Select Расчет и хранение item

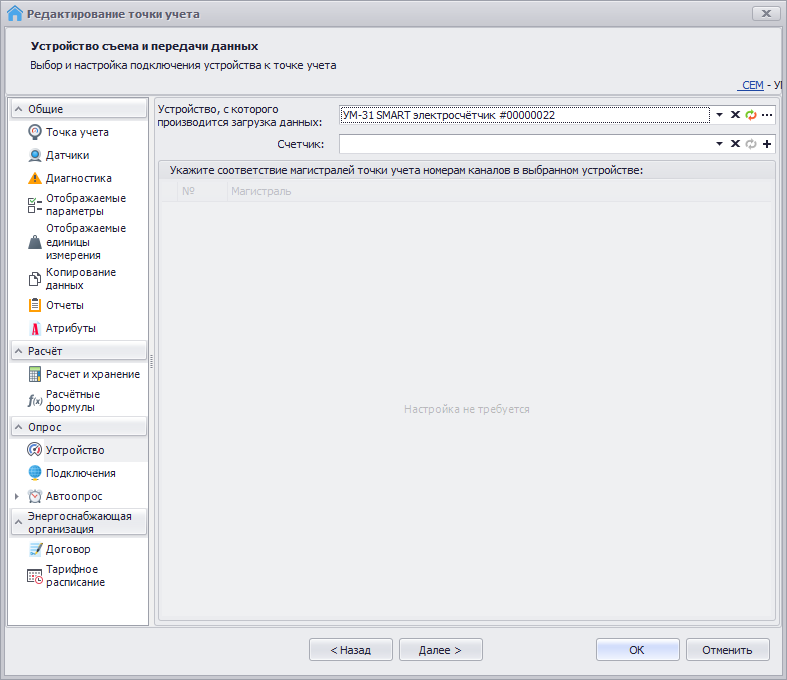[92, 374]
